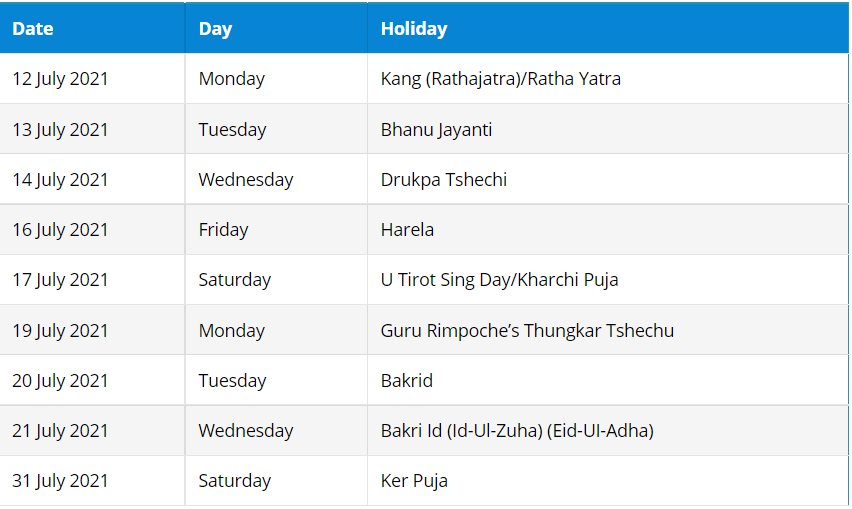Select the U Tirot Sing Day/Kharchi Puja entry

pos(499,280)
